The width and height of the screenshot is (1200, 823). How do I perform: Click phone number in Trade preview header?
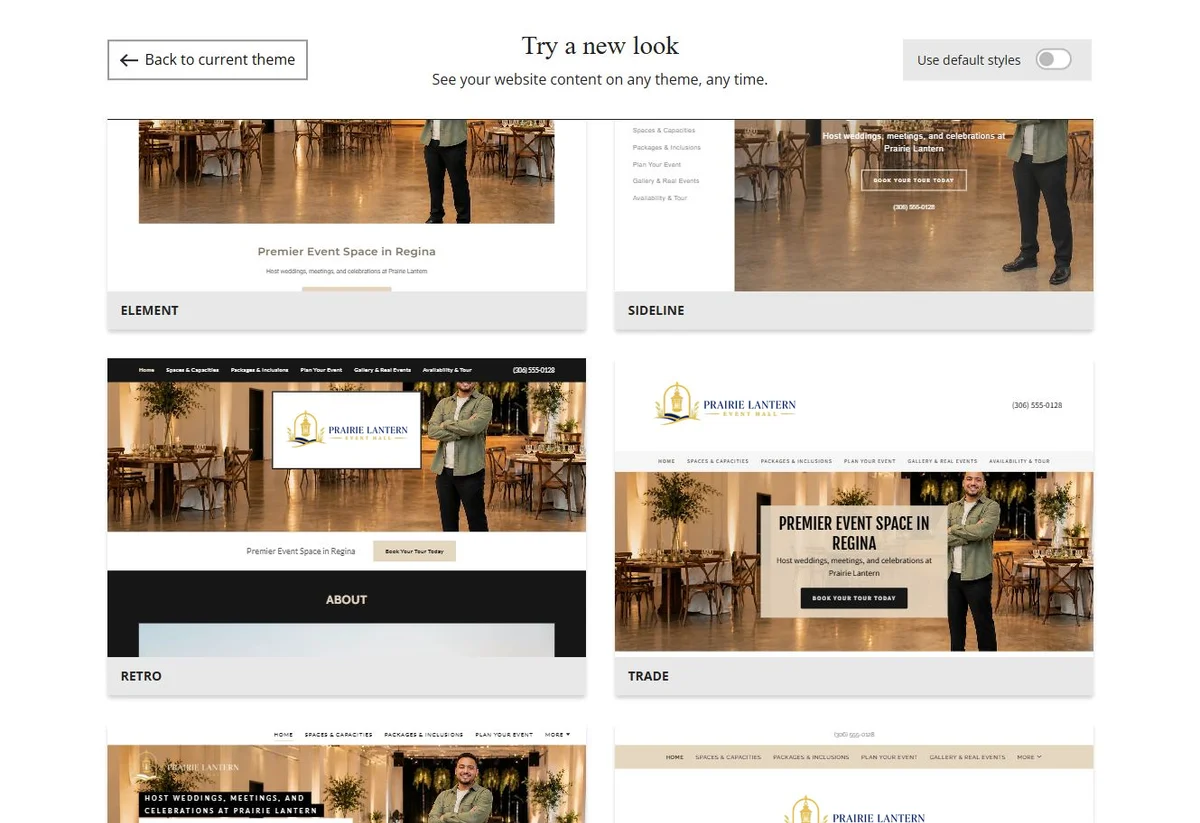click(1037, 405)
